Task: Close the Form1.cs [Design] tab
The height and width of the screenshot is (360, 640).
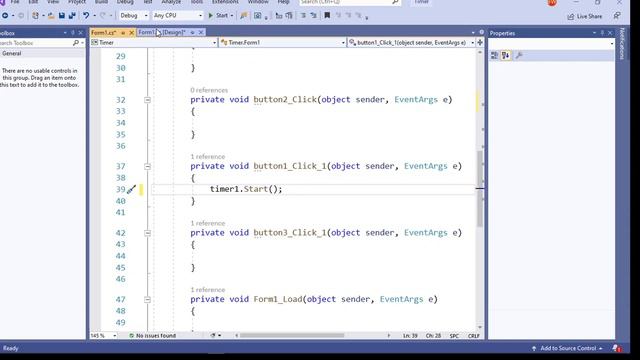Action: [x=201, y=32]
